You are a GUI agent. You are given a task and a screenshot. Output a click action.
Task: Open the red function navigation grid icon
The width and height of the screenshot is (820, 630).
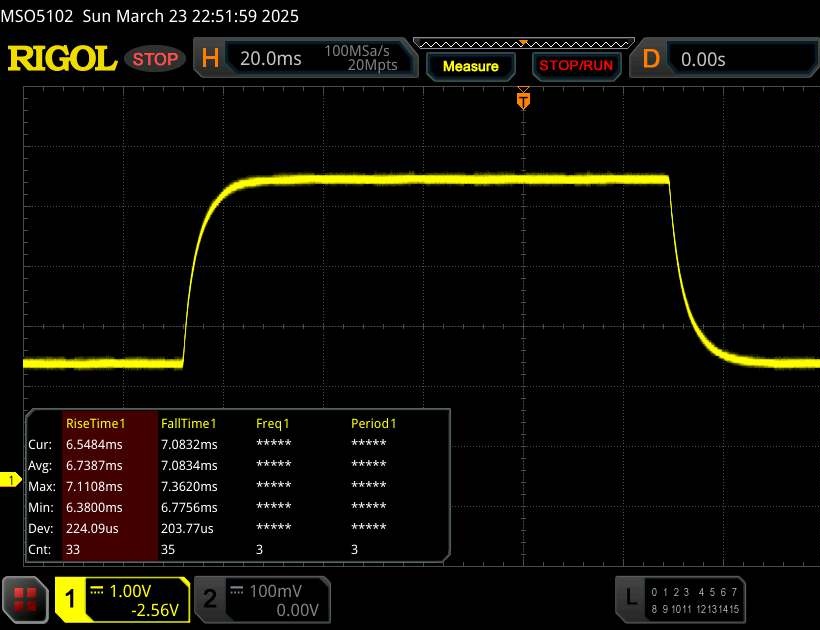coord(25,600)
